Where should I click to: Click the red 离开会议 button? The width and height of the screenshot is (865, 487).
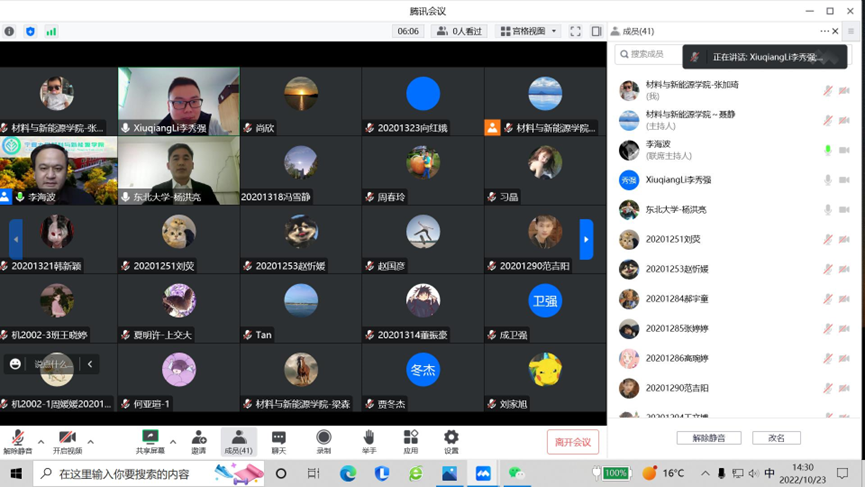573,442
